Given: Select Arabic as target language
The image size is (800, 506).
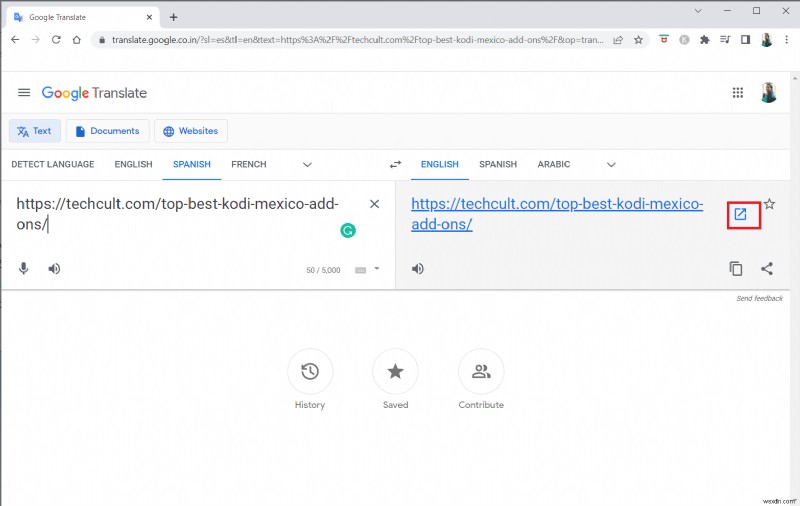Looking at the screenshot, I should click(554, 164).
